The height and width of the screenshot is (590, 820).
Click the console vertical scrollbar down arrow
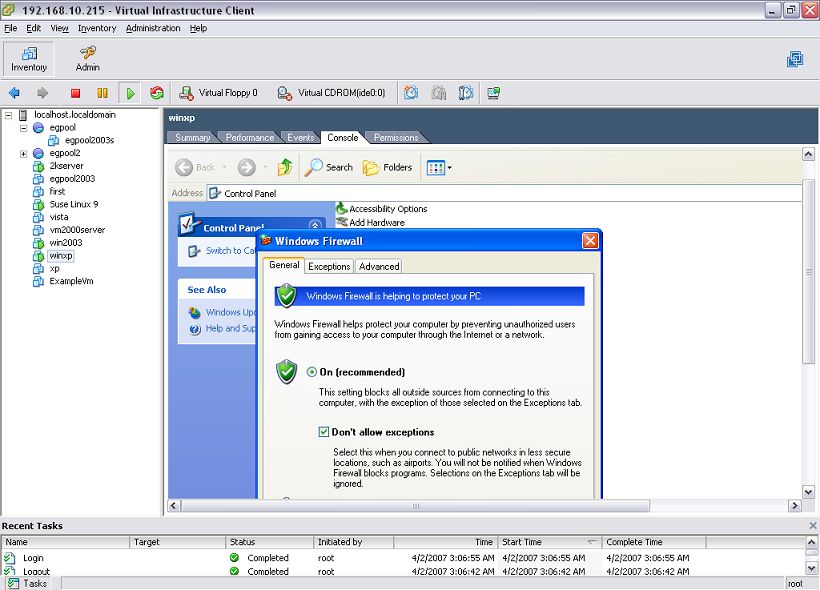(x=808, y=492)
